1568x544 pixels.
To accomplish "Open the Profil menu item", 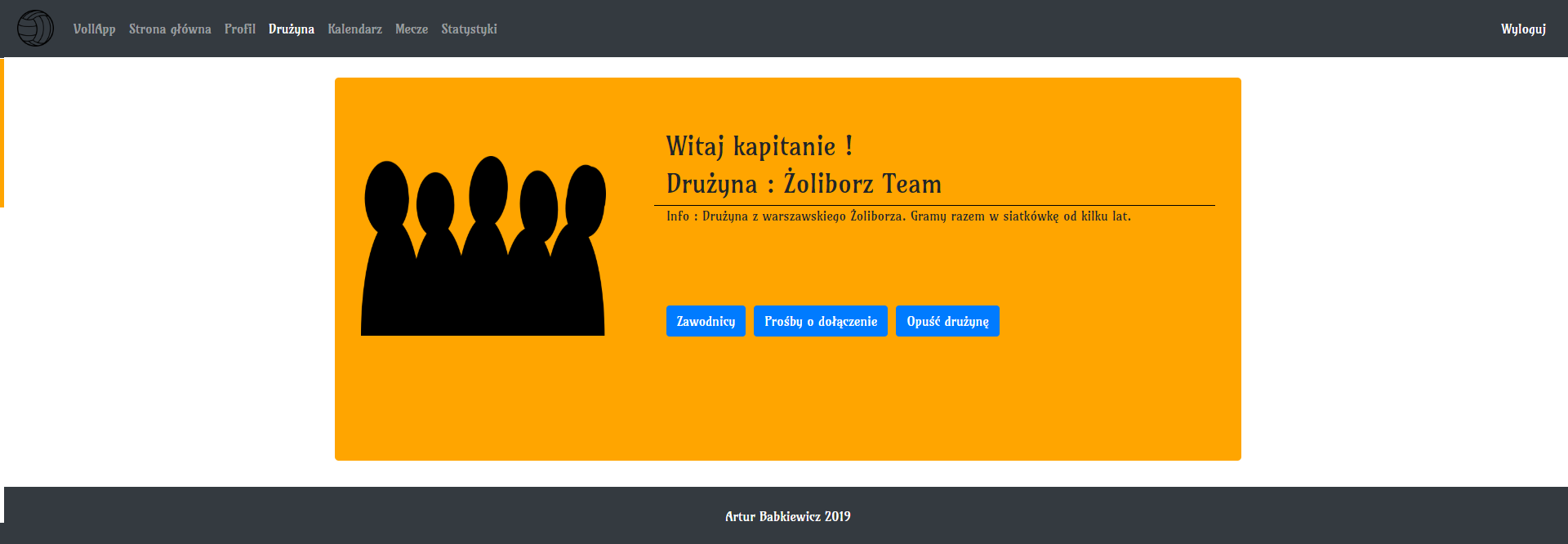I will [x=240, y=29].
